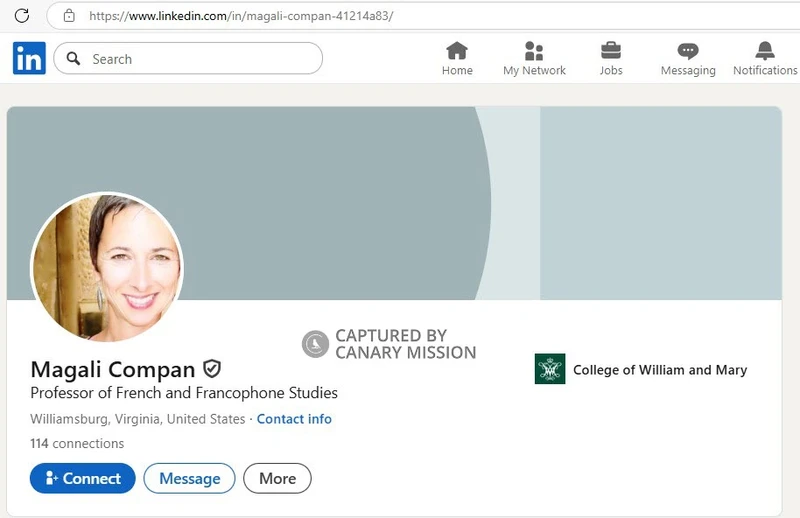Open the Contact info link
Viewport: 800px width, 518px height.
294,419
